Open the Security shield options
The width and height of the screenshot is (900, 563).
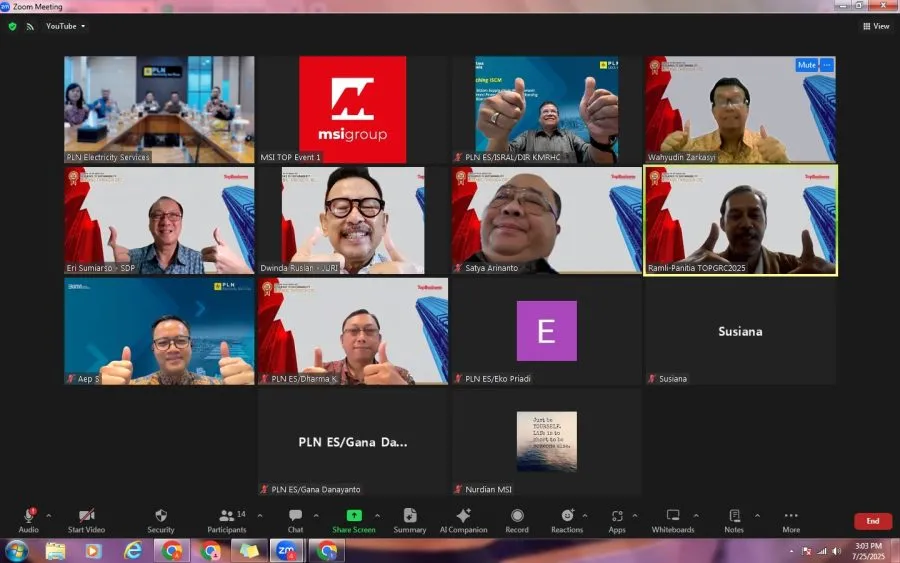160,518
